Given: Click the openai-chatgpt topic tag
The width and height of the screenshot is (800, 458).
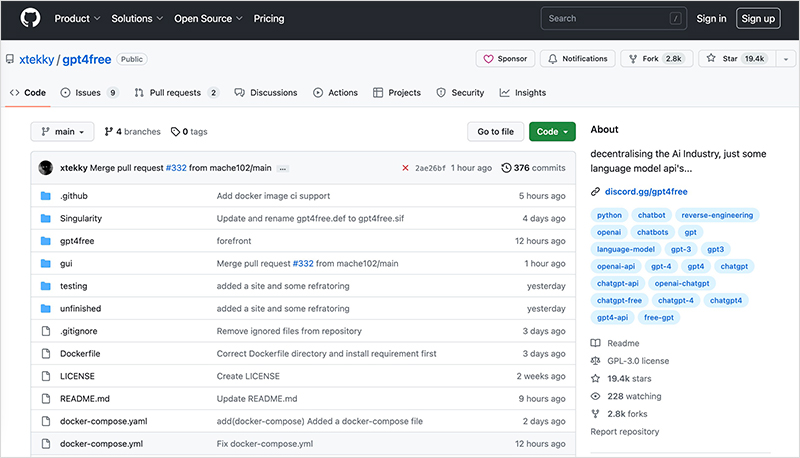Looking at the screenshot, I should point(682,283).
